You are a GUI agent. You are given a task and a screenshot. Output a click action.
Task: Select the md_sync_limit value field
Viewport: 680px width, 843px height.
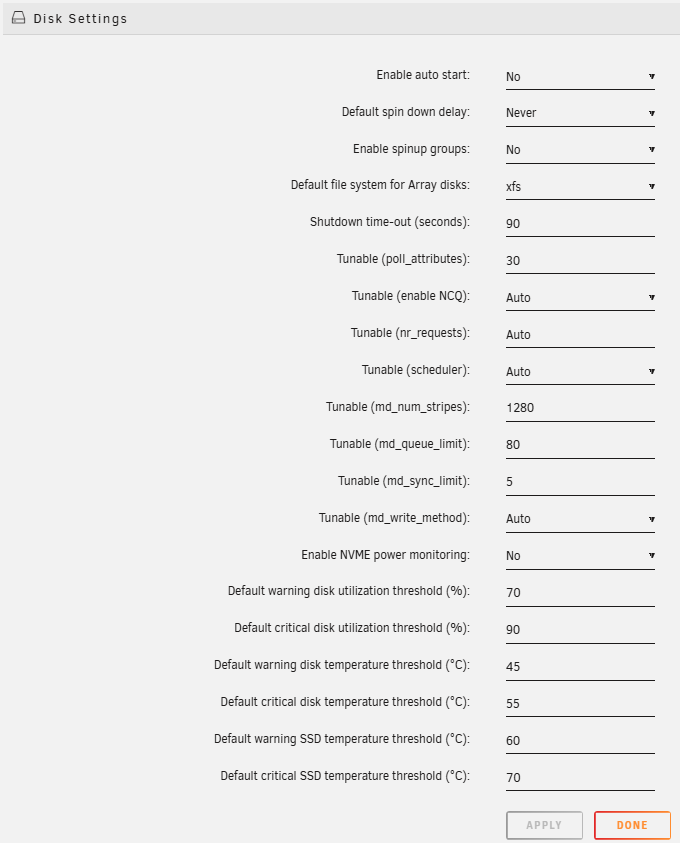click(x=580, y=481)
